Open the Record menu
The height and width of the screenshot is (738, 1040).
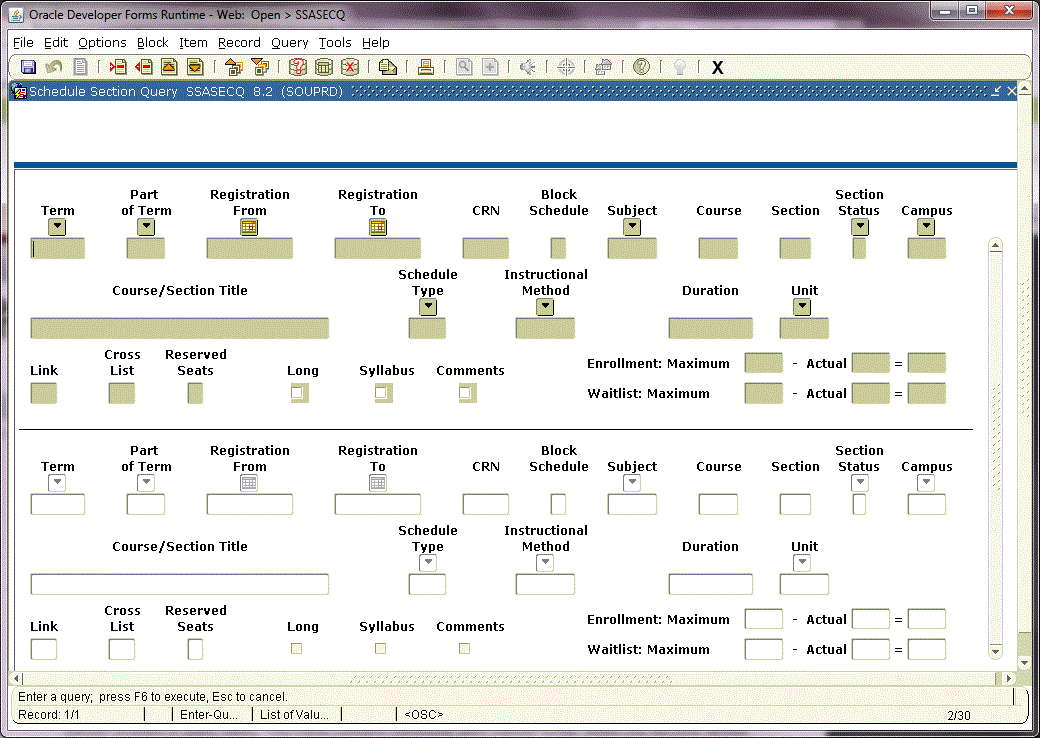(239, 42)
